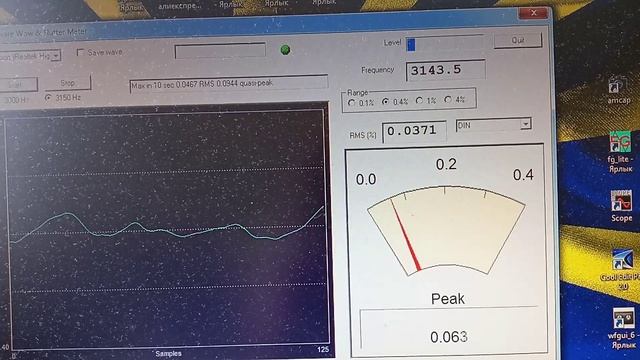Click the Max in 10 sec status field
Viewport: 640px width, 360px height.
(229, 84)
